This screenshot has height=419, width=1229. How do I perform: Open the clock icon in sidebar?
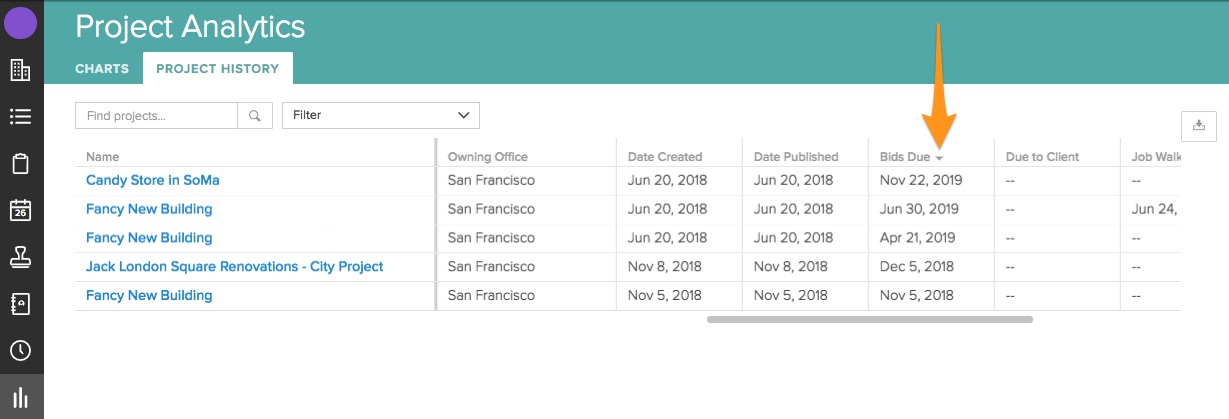(21, 351)
